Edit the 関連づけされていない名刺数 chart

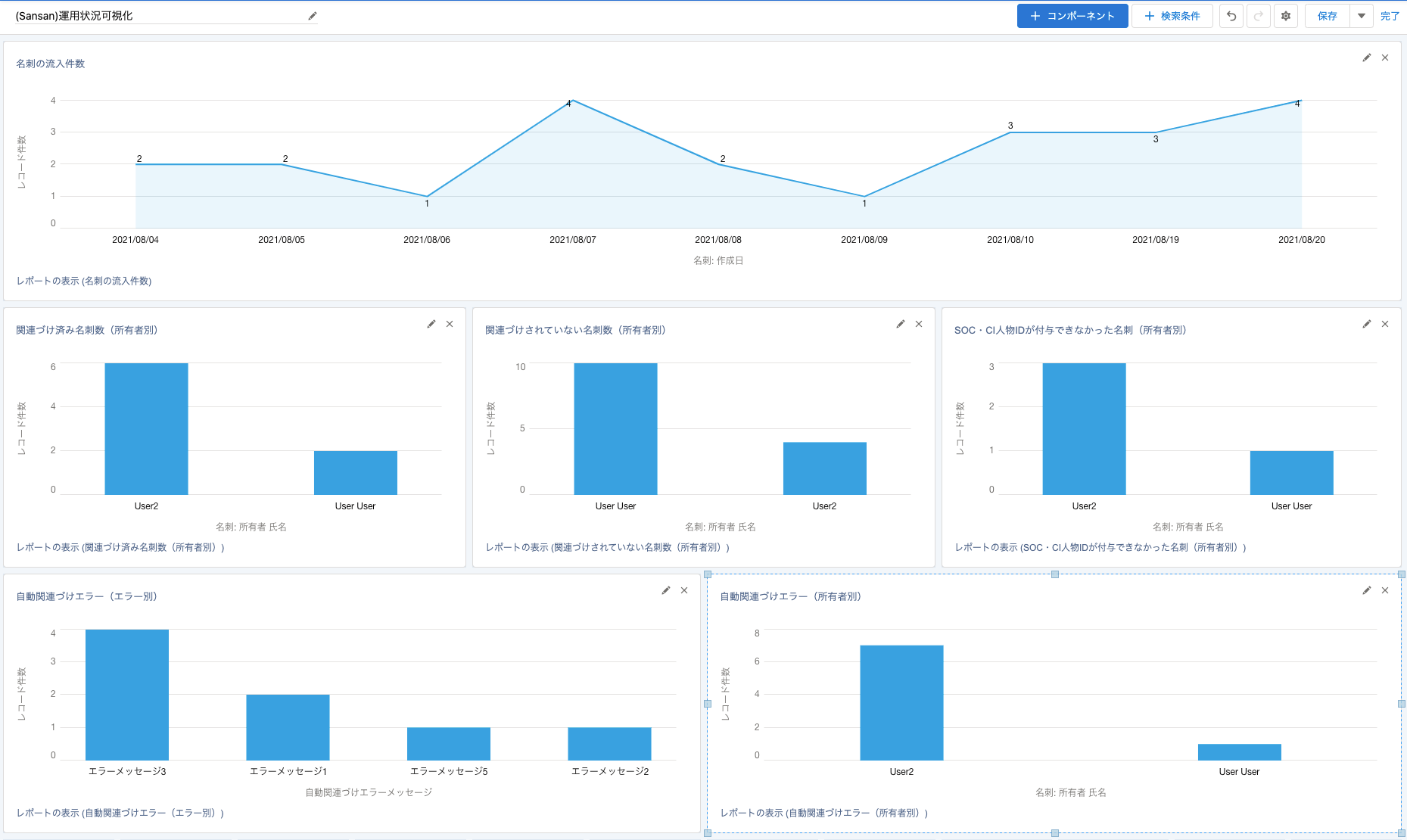901,324
